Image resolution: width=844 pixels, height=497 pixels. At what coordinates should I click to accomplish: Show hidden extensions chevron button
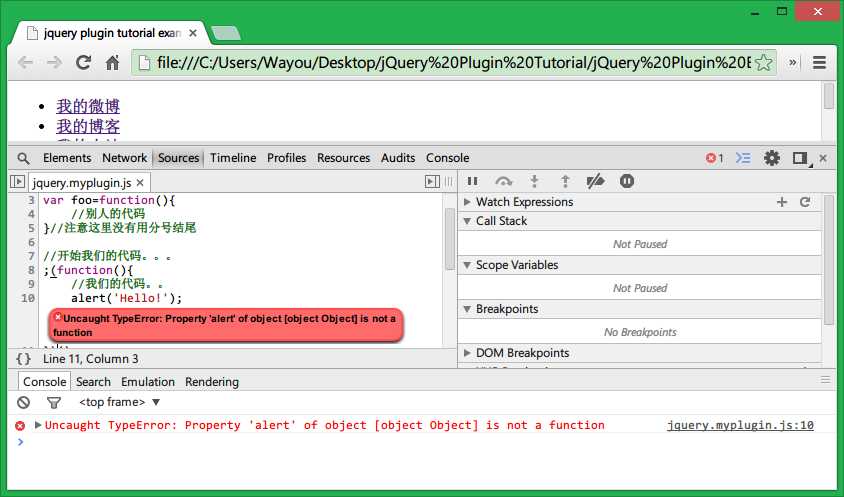792,63
